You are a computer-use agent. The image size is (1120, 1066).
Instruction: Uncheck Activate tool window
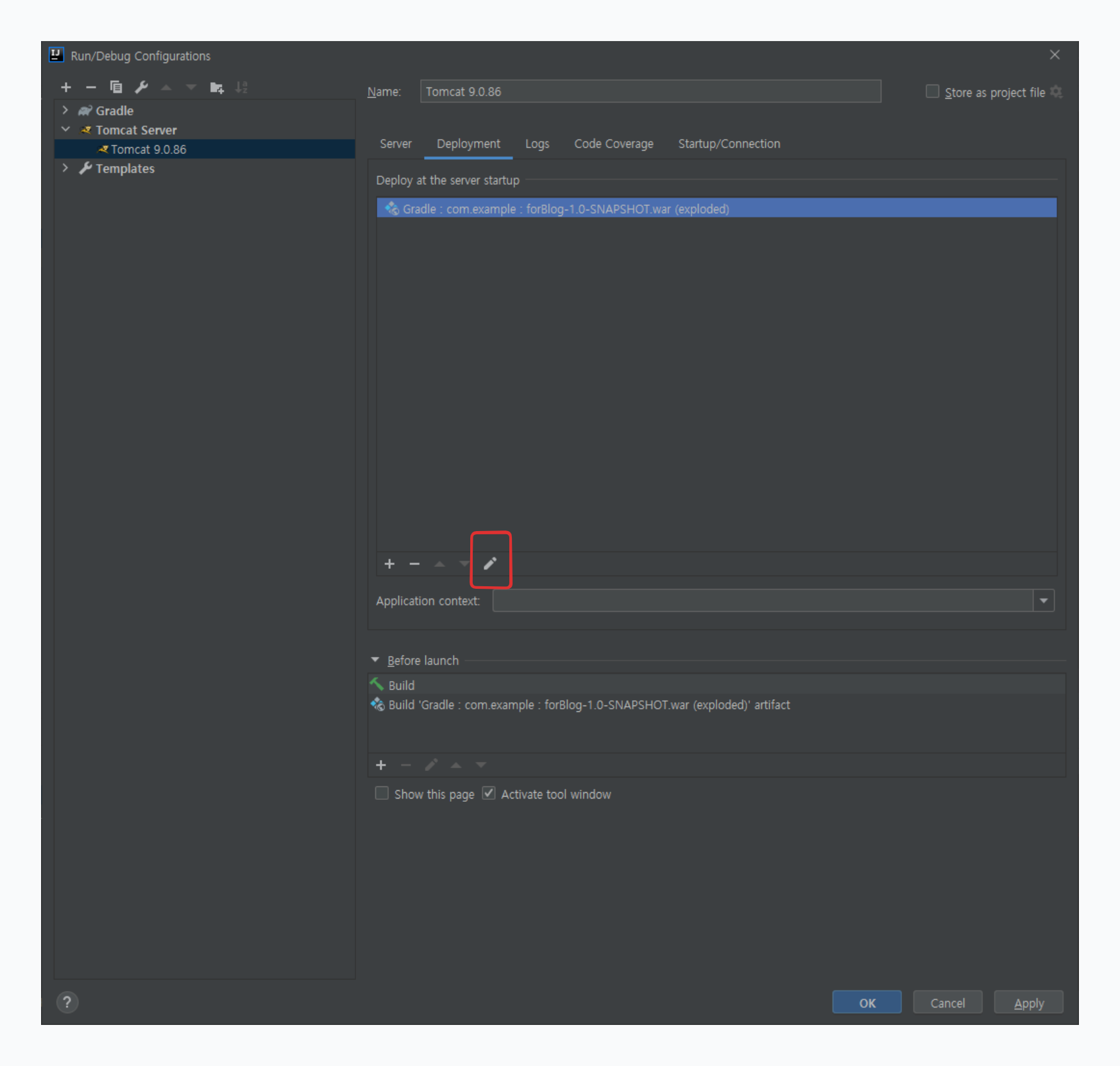tap(489, 793)
